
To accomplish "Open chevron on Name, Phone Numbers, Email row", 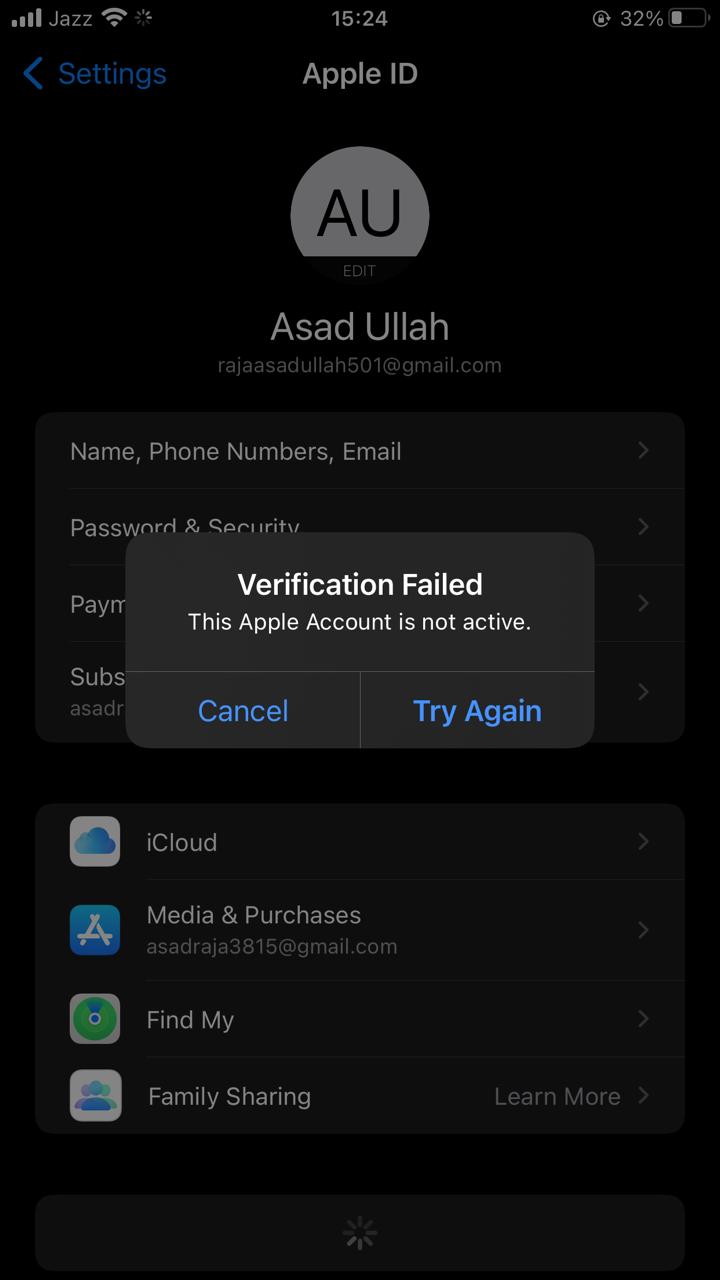I will (x=644, y=451).
